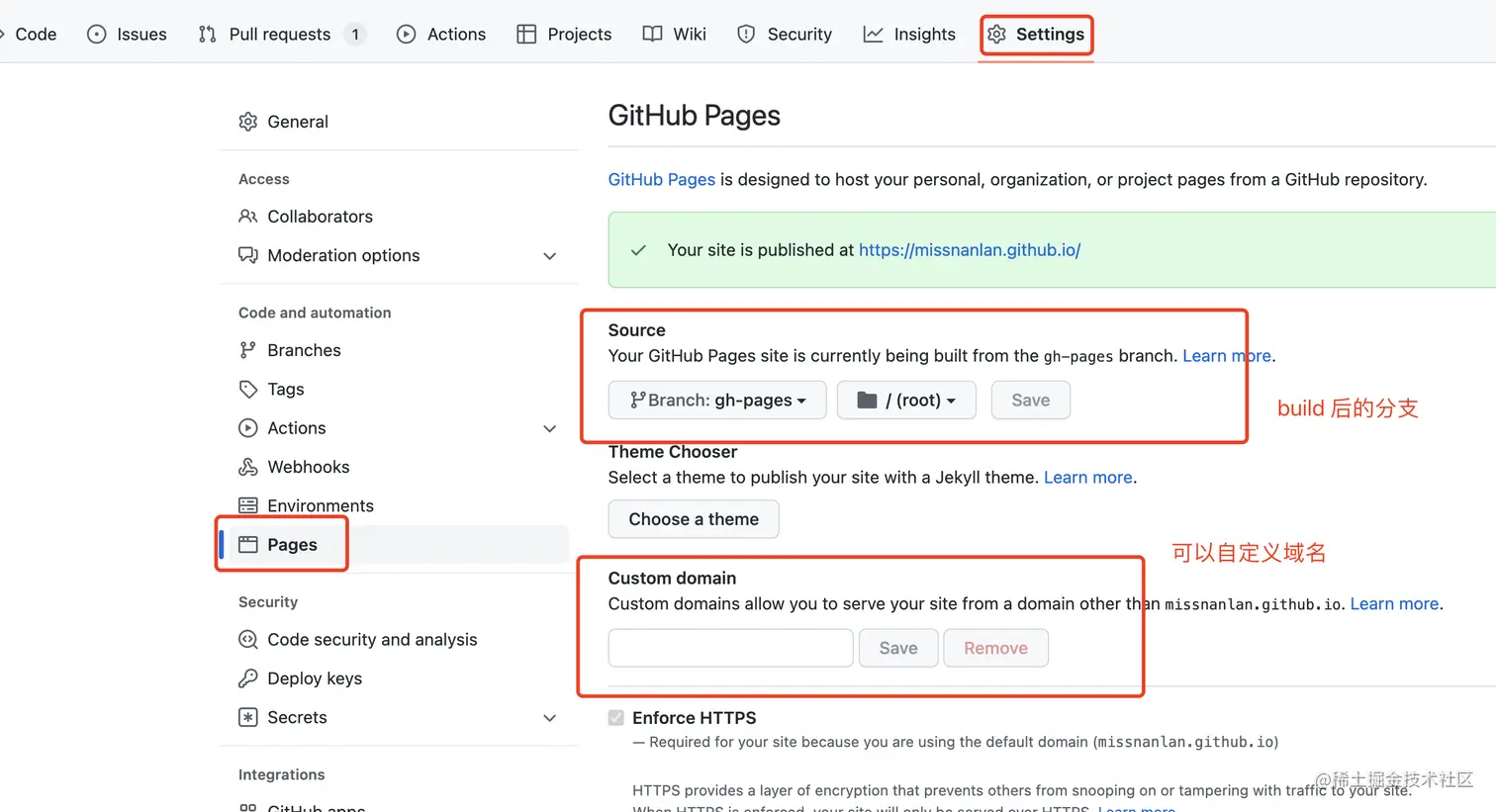Open Learn more link under Theme Chooser
The height and width of the screenshot is (812, 1496).
(1088, 478)
